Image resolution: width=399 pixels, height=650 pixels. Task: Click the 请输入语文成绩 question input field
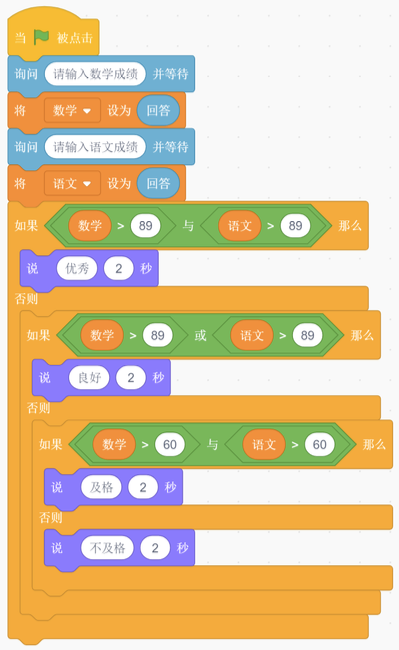[x=95, y=147]
